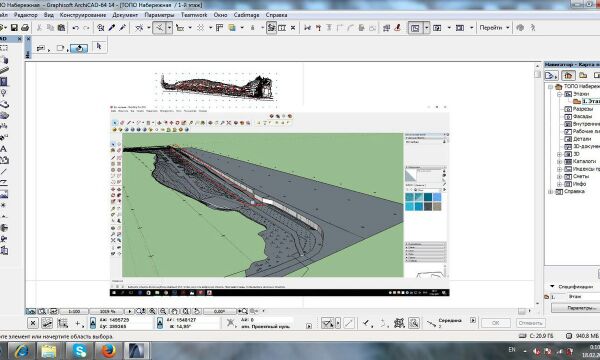Select Фасады in navigator tree

pyautogui.click(x=582, y=116)
